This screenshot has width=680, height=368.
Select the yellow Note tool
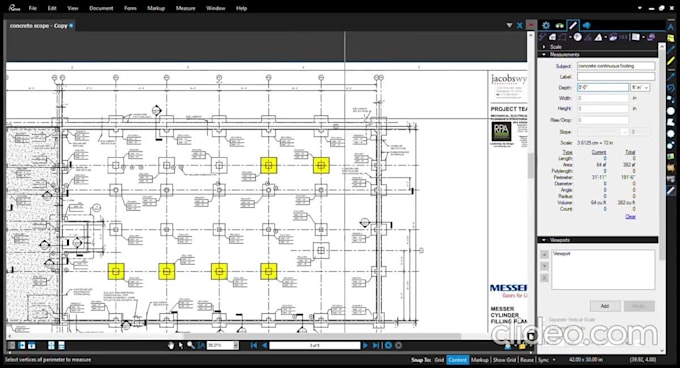671,39
